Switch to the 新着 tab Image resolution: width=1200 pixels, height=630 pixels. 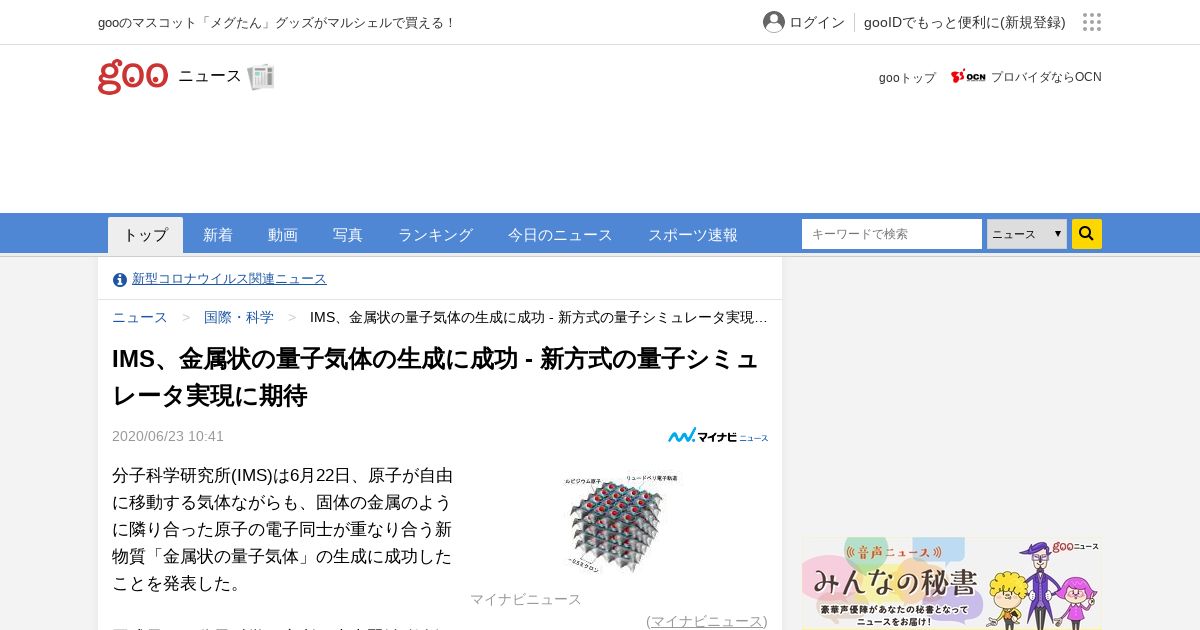pos(218,235)
